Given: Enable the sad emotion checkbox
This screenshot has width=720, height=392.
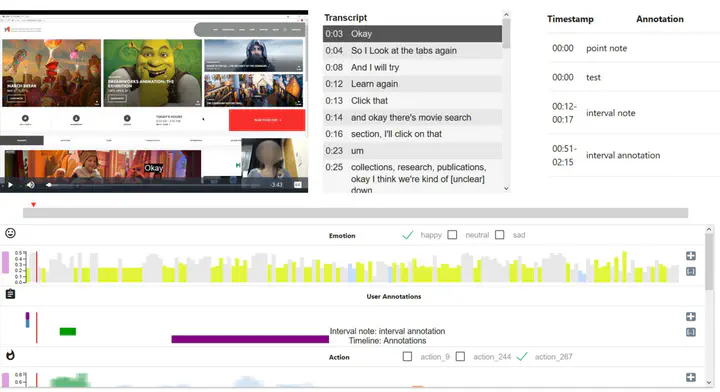Looking at the screenshot, I should [x=500, y=235].
